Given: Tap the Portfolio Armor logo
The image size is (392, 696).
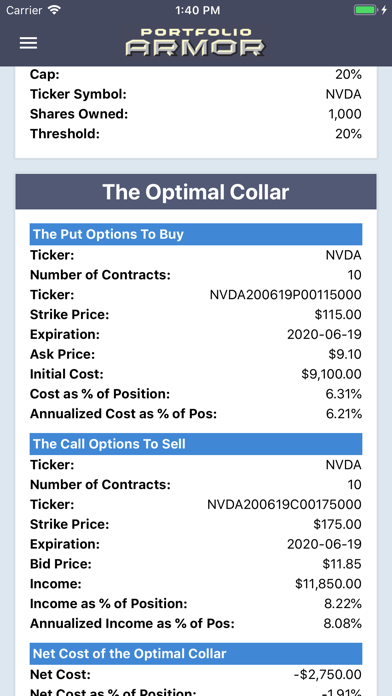Looking at the screenshot, I should click(x=195, y=43).
